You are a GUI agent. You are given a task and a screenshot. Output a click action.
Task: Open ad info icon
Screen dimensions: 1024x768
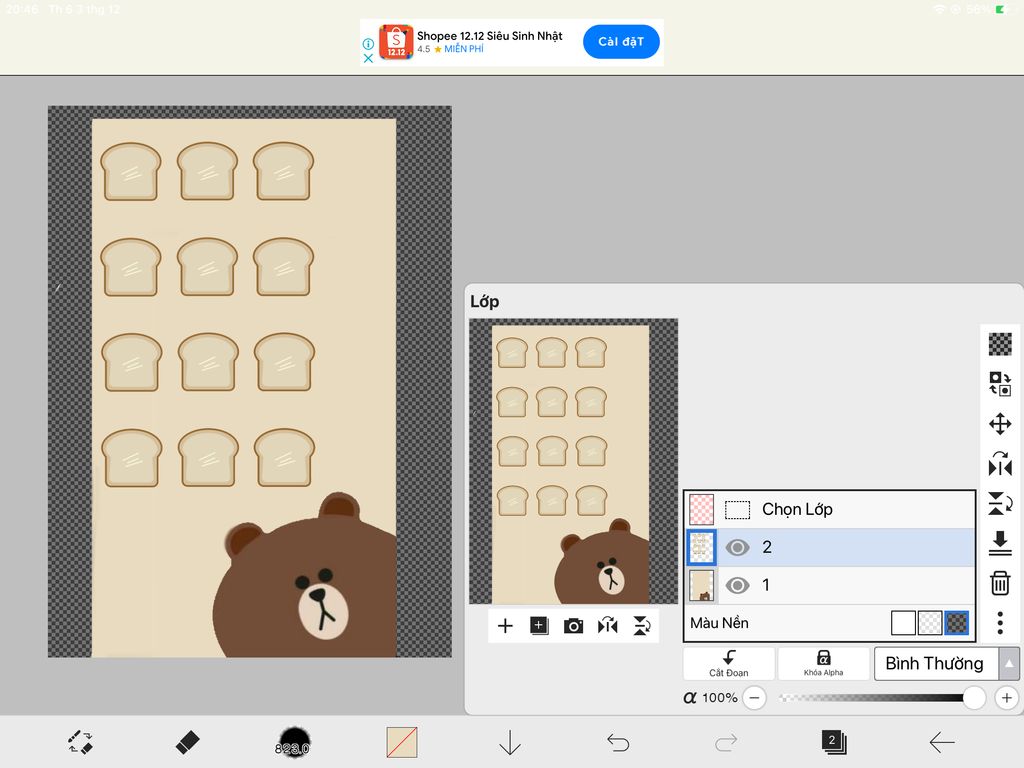(x=368, y=44)
